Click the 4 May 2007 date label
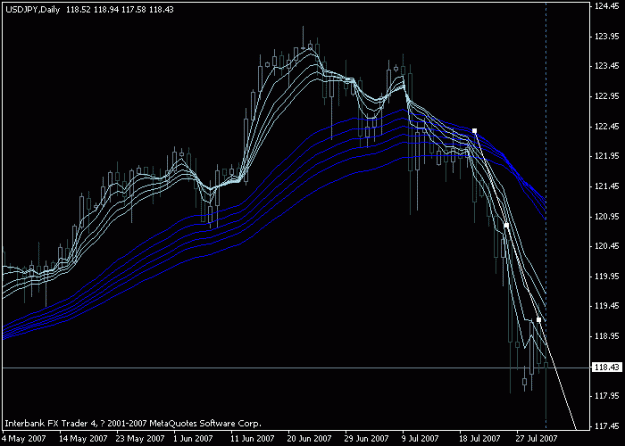This screenshot has width=625, height=446. [x=23, y=439]
